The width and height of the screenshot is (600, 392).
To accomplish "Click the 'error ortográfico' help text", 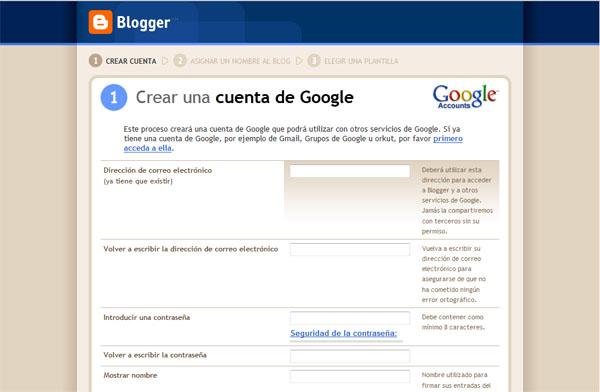I will (x=449, y=300).
